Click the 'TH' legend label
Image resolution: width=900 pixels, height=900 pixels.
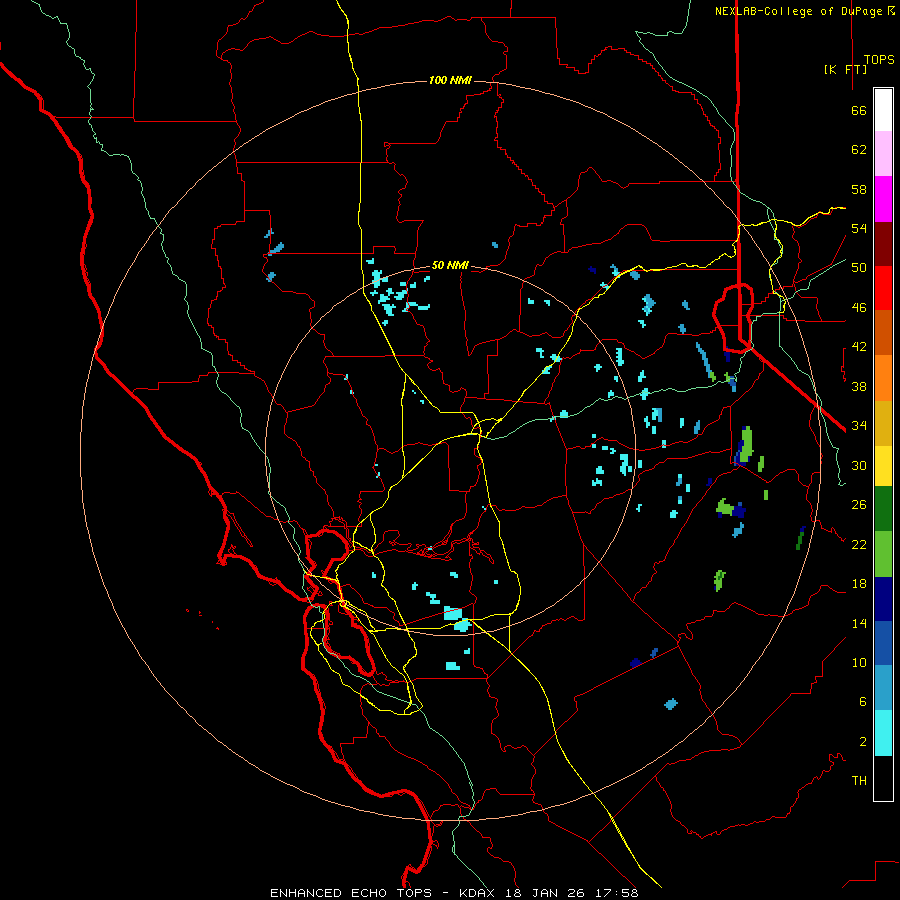click(859, 780)
